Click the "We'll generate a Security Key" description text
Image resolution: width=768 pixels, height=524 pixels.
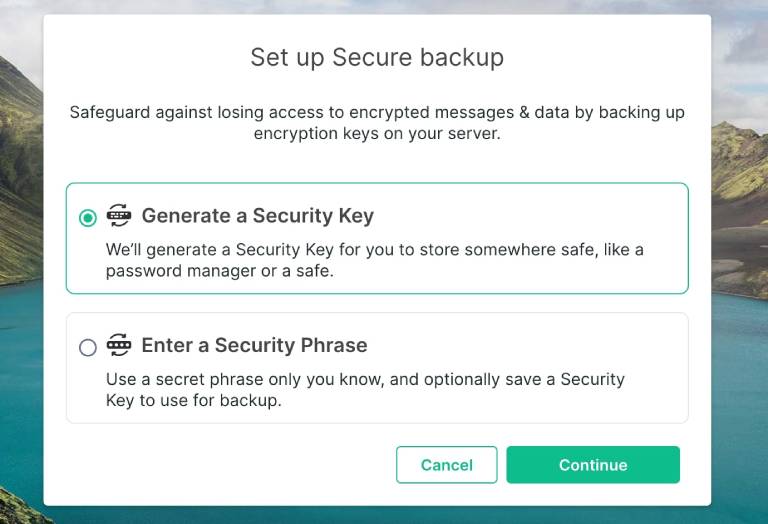pyautogui.click(x=375, y=260)
